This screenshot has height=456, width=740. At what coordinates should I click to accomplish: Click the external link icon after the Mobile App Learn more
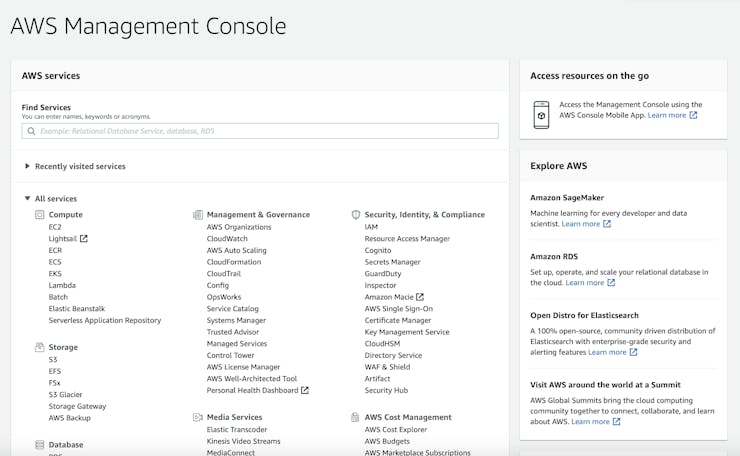click(x=693, y=115)
